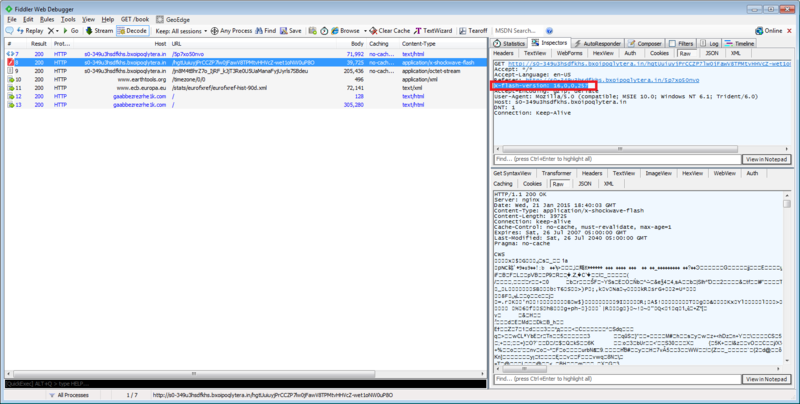Click the MSDN Search input field
The image size is (800, 404).
(x=517, y=31)
